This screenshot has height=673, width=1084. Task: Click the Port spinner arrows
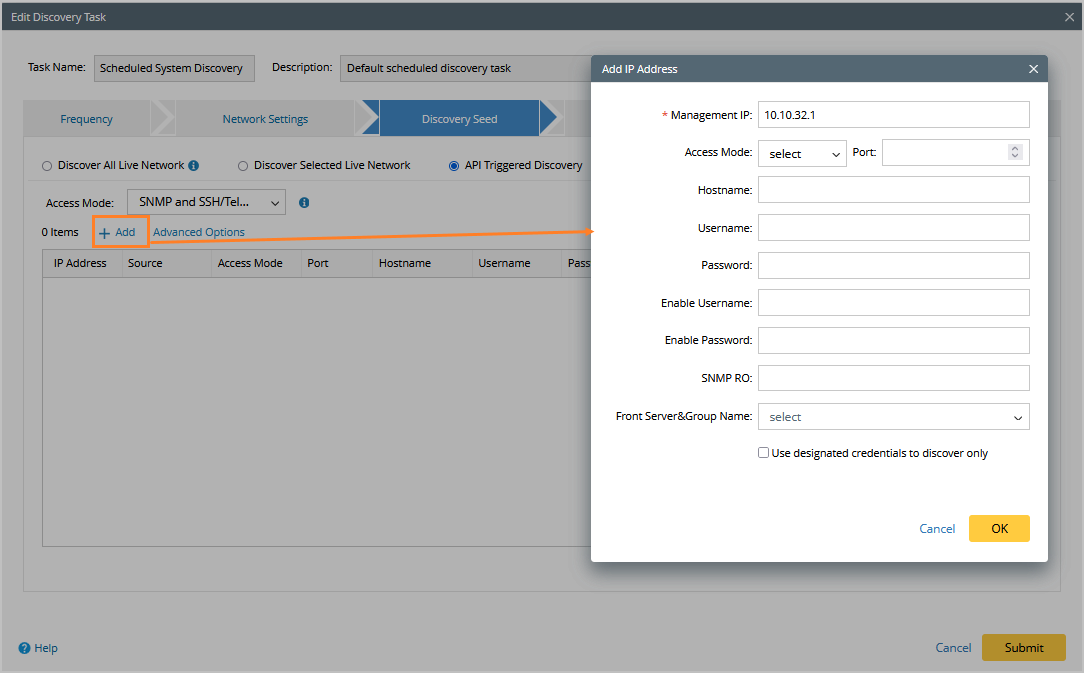point(1015,153)
